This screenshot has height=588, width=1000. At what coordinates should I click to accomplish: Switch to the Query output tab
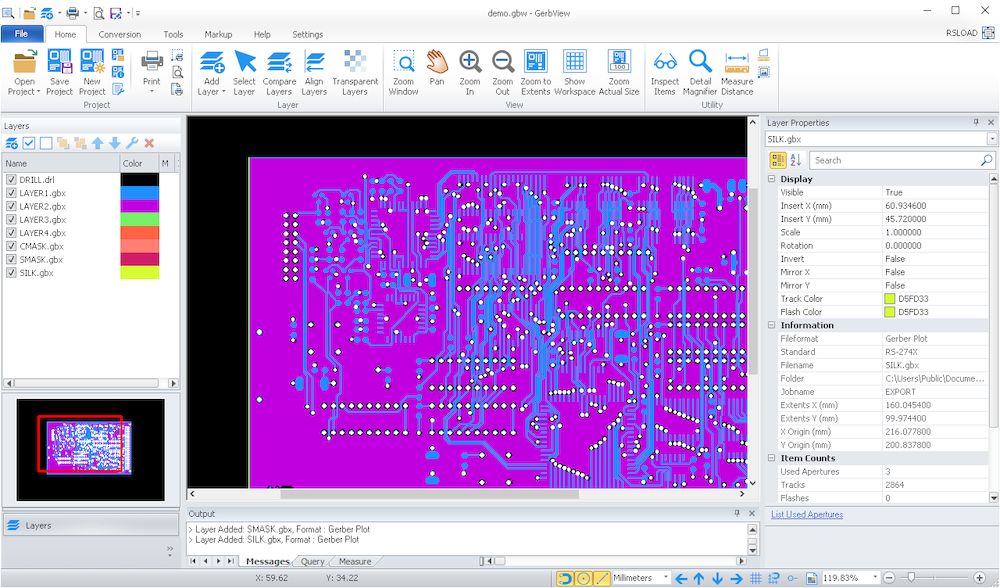(x=311, y=561)
